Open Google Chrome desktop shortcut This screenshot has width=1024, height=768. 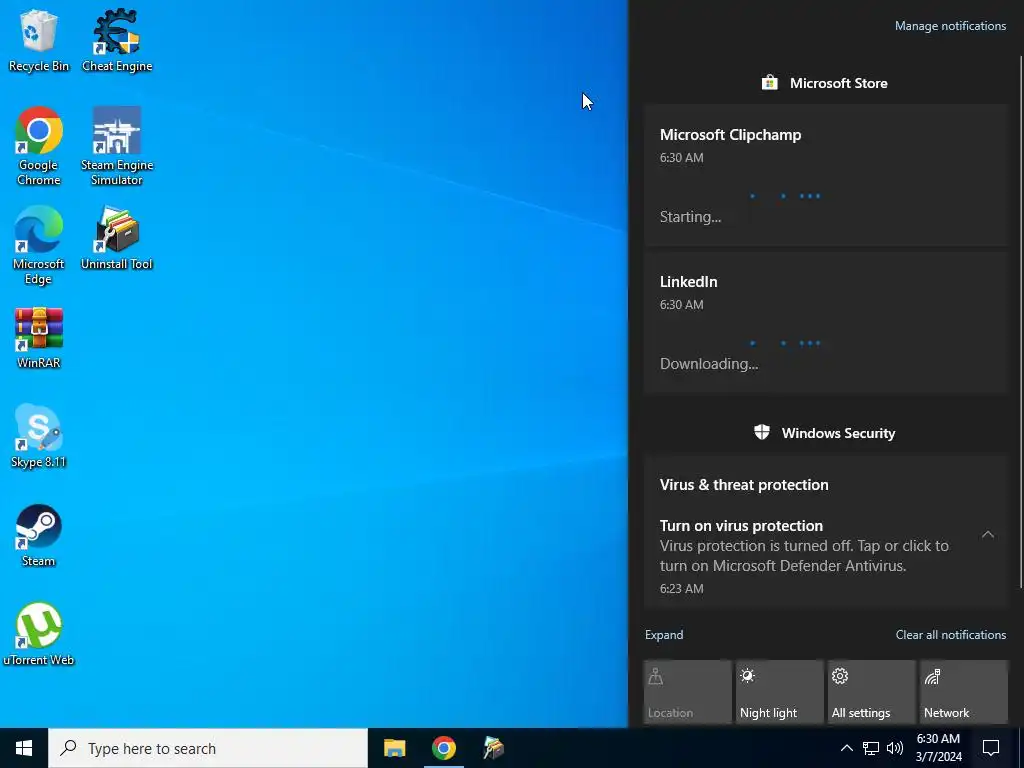click(39, 146)
